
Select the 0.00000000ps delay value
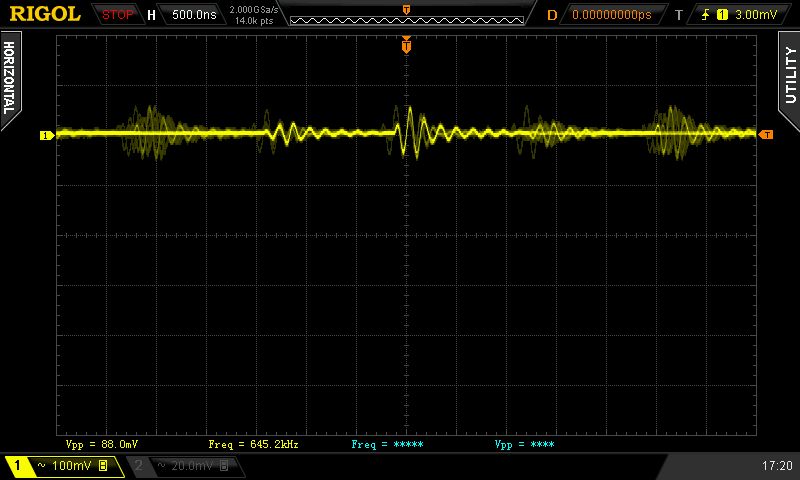[612, 15]
